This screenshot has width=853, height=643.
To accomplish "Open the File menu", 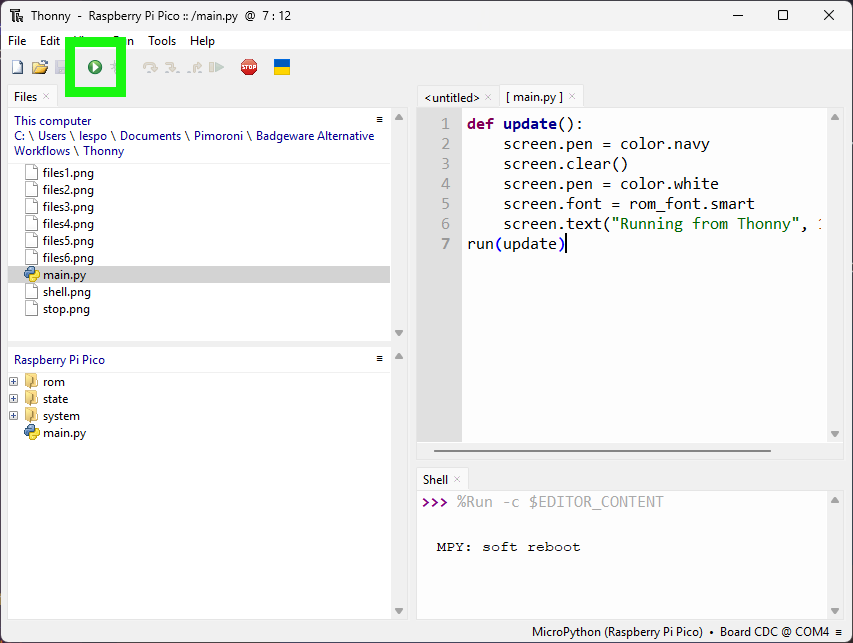I will point(17,41).
